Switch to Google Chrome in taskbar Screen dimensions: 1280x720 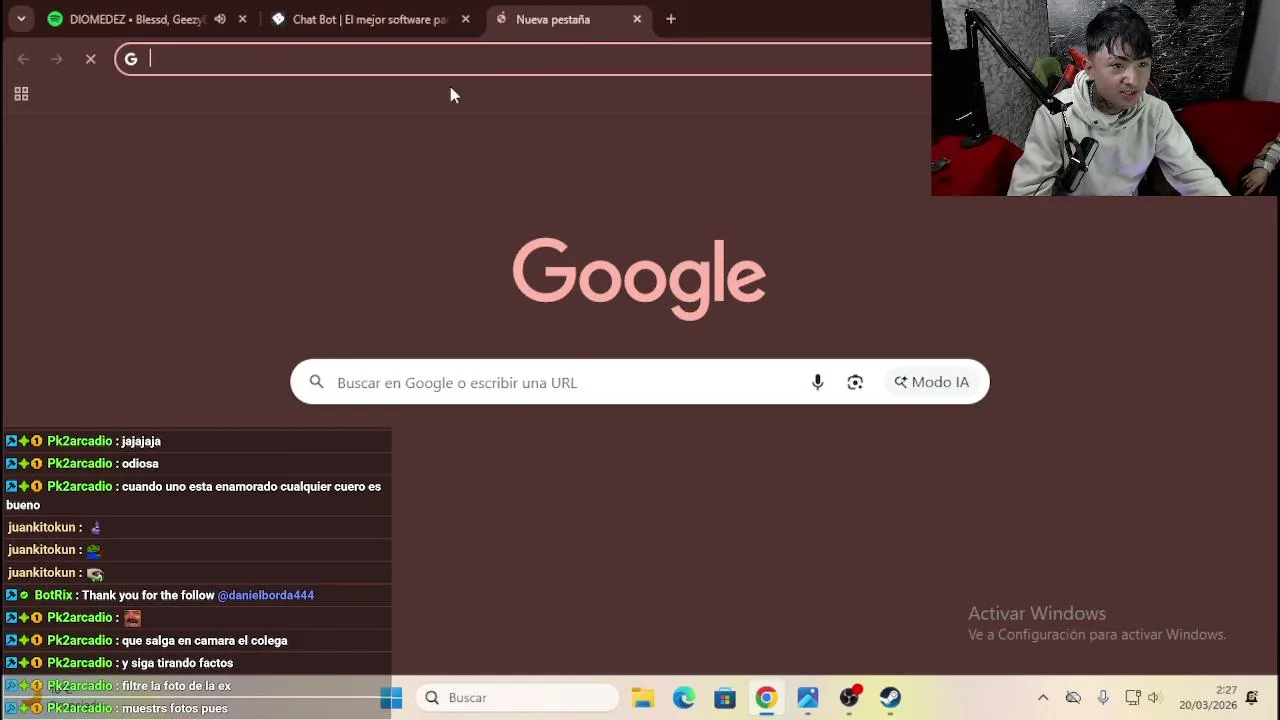click(766, 698)
